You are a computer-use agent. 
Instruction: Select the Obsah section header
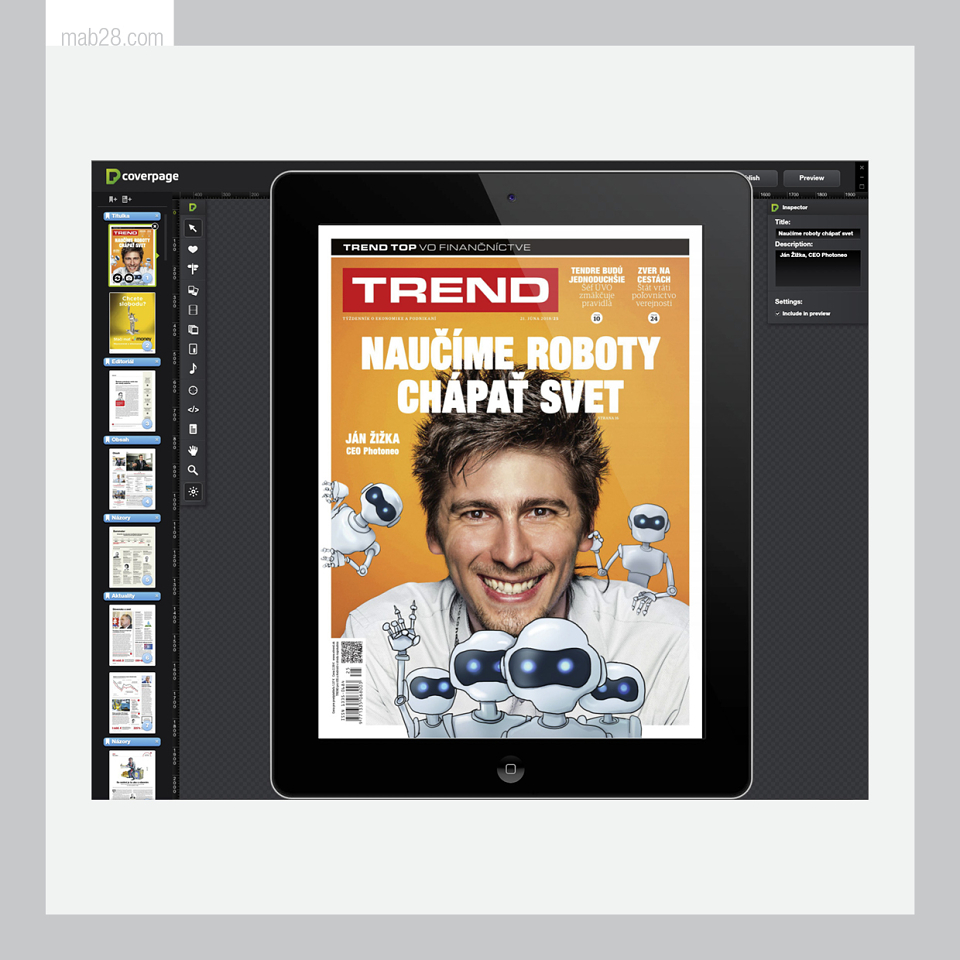pyautogui.click(x=132, y=440)
